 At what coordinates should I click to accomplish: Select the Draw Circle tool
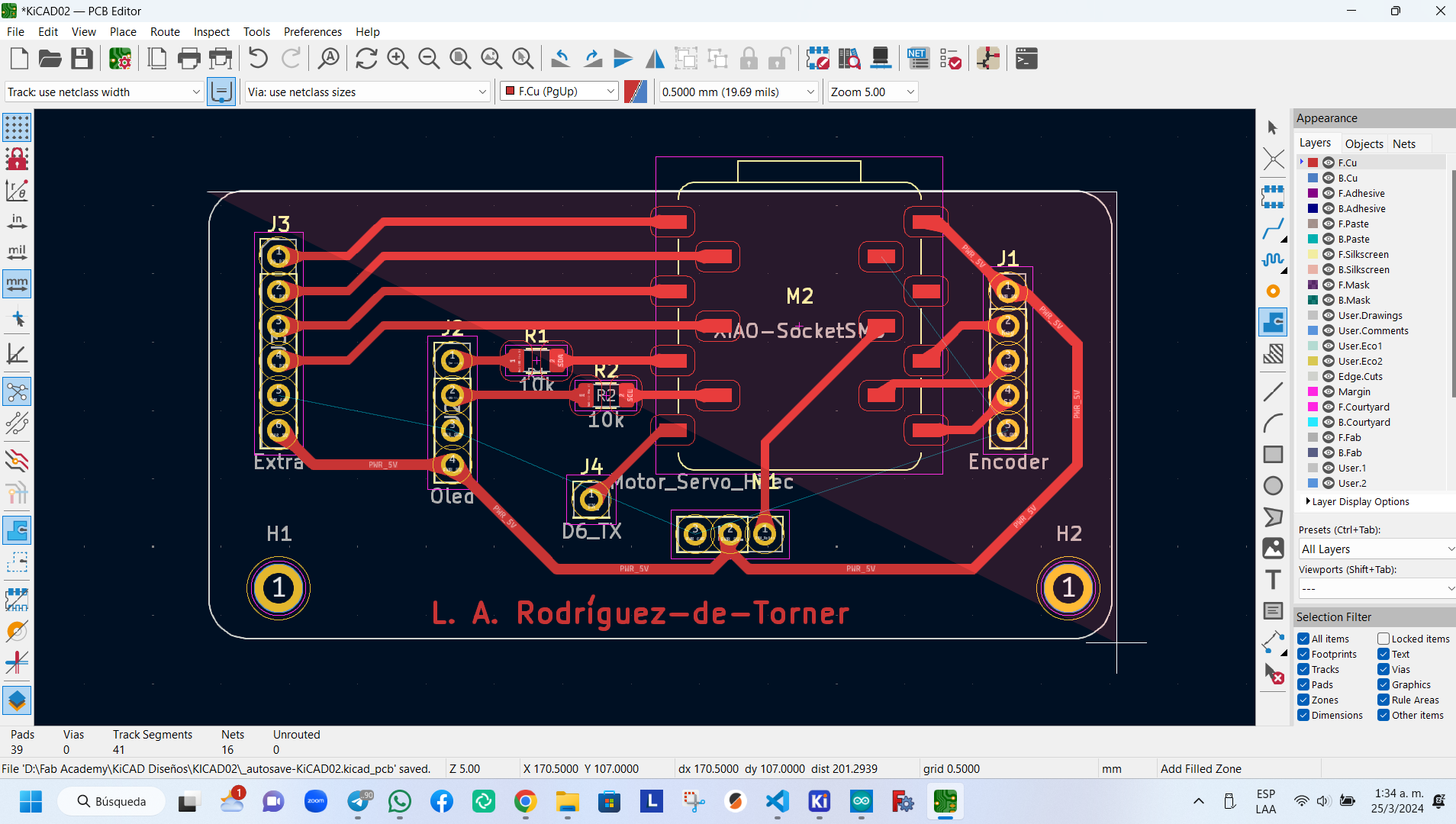1273,486
